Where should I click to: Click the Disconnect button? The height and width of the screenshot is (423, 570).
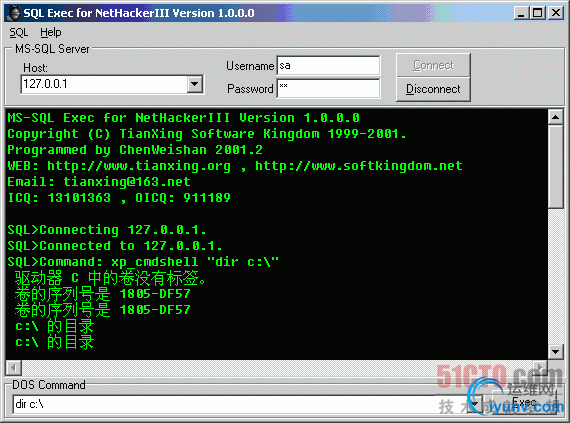click(x=433, y=89)
